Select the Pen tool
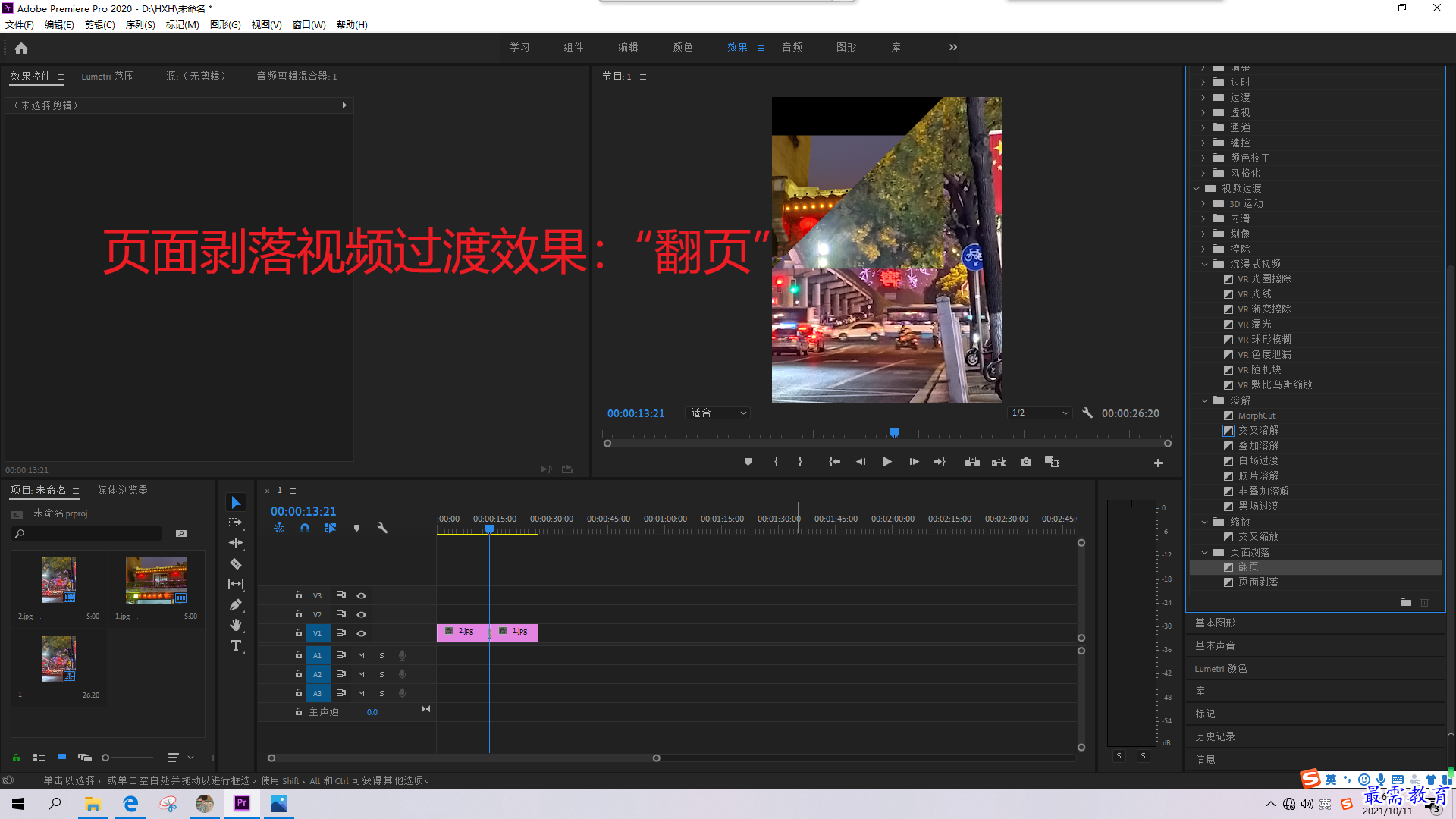Viewport: 1456px width, 819px height. pyautogui.click(x=236, y=604)
